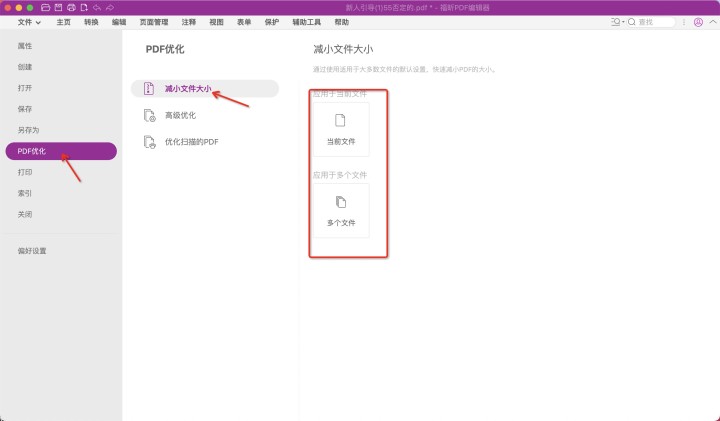720x421 pixels.
Task: Open 偏好设置 in the sidebar
Action: [32, 250]
